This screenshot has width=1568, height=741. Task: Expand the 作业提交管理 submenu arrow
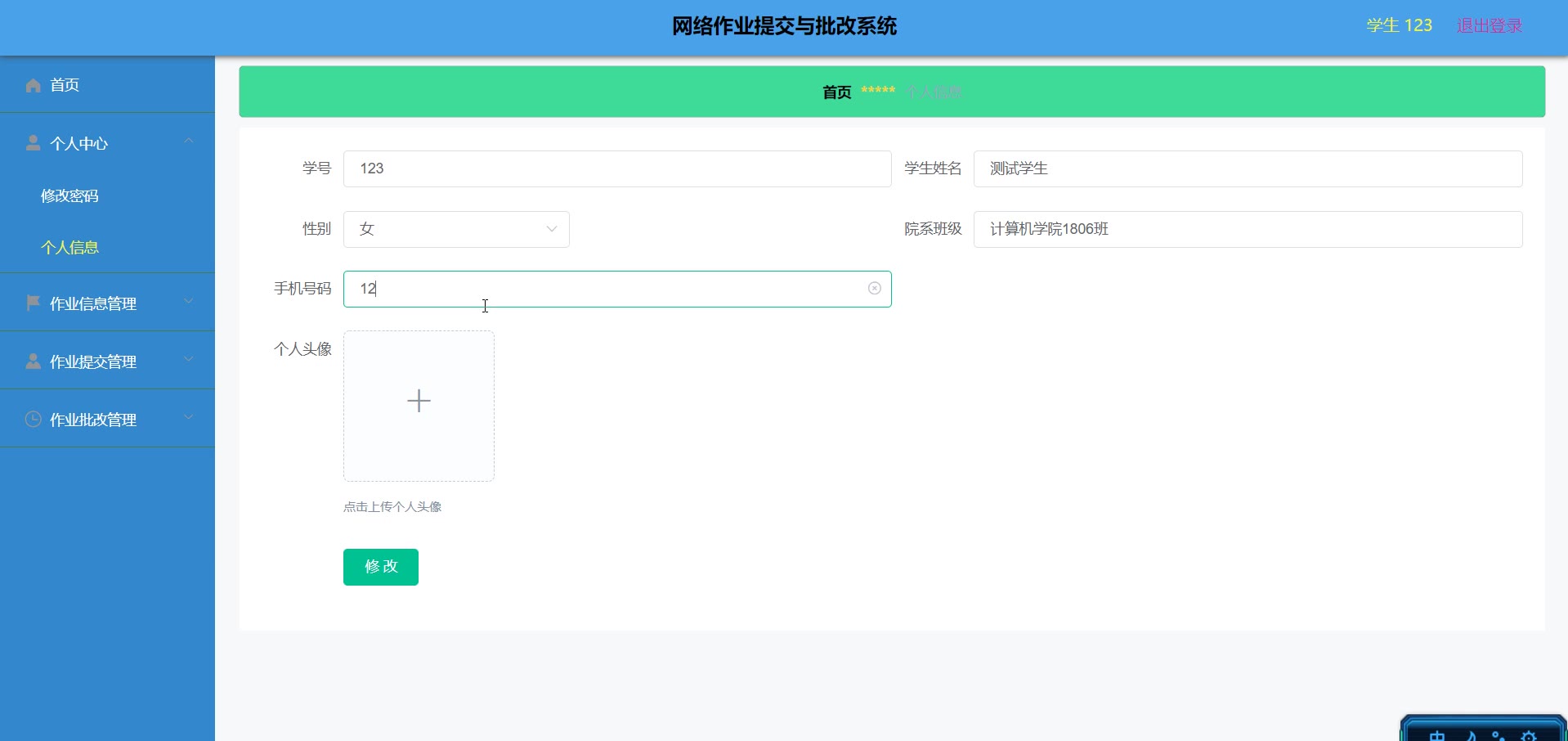pyautogui.click(x=189, y=360)
